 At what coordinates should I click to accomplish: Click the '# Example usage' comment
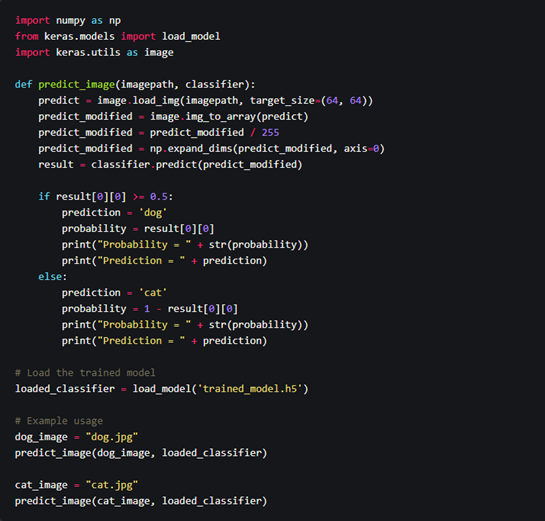59,421
